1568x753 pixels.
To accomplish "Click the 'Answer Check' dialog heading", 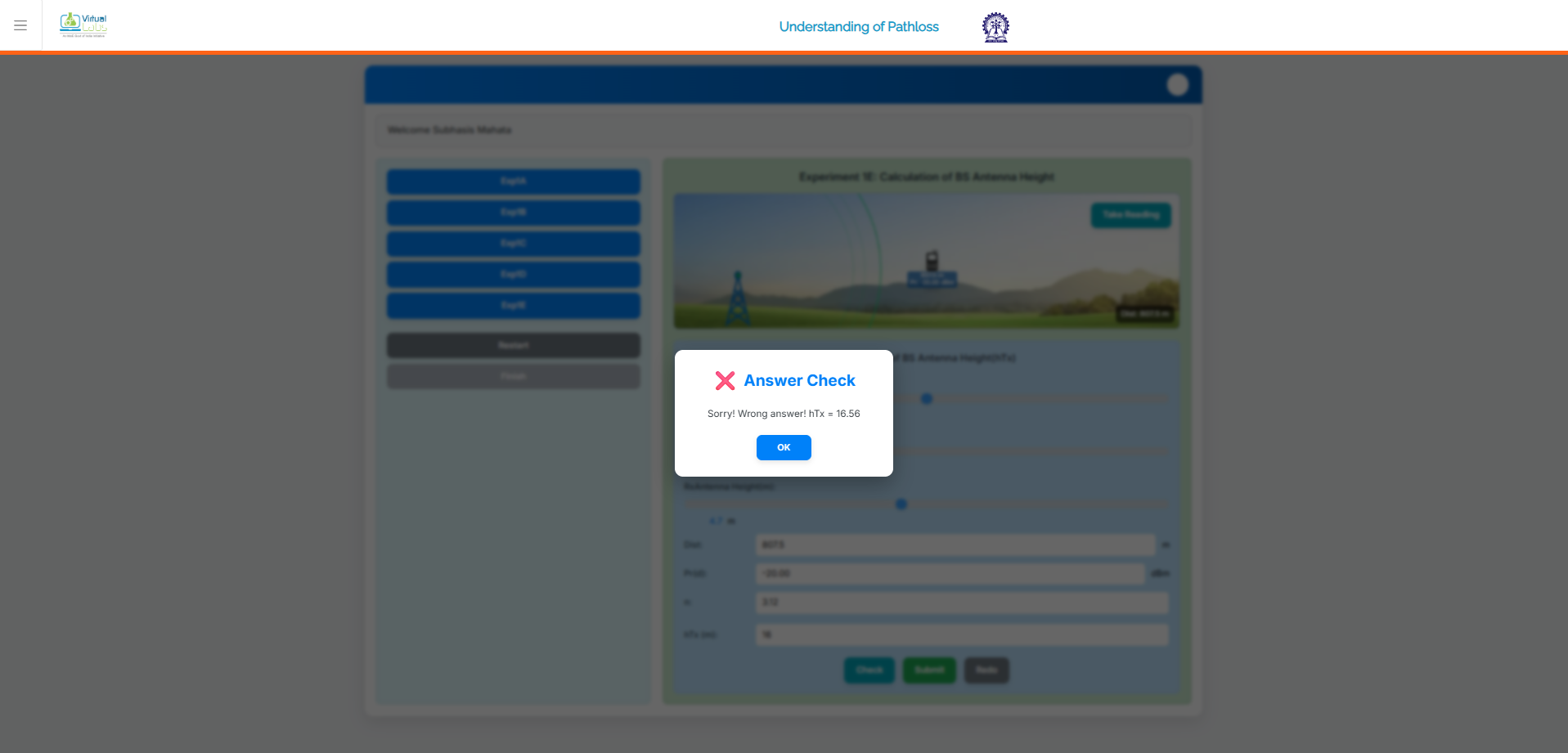I will [799, 380].
